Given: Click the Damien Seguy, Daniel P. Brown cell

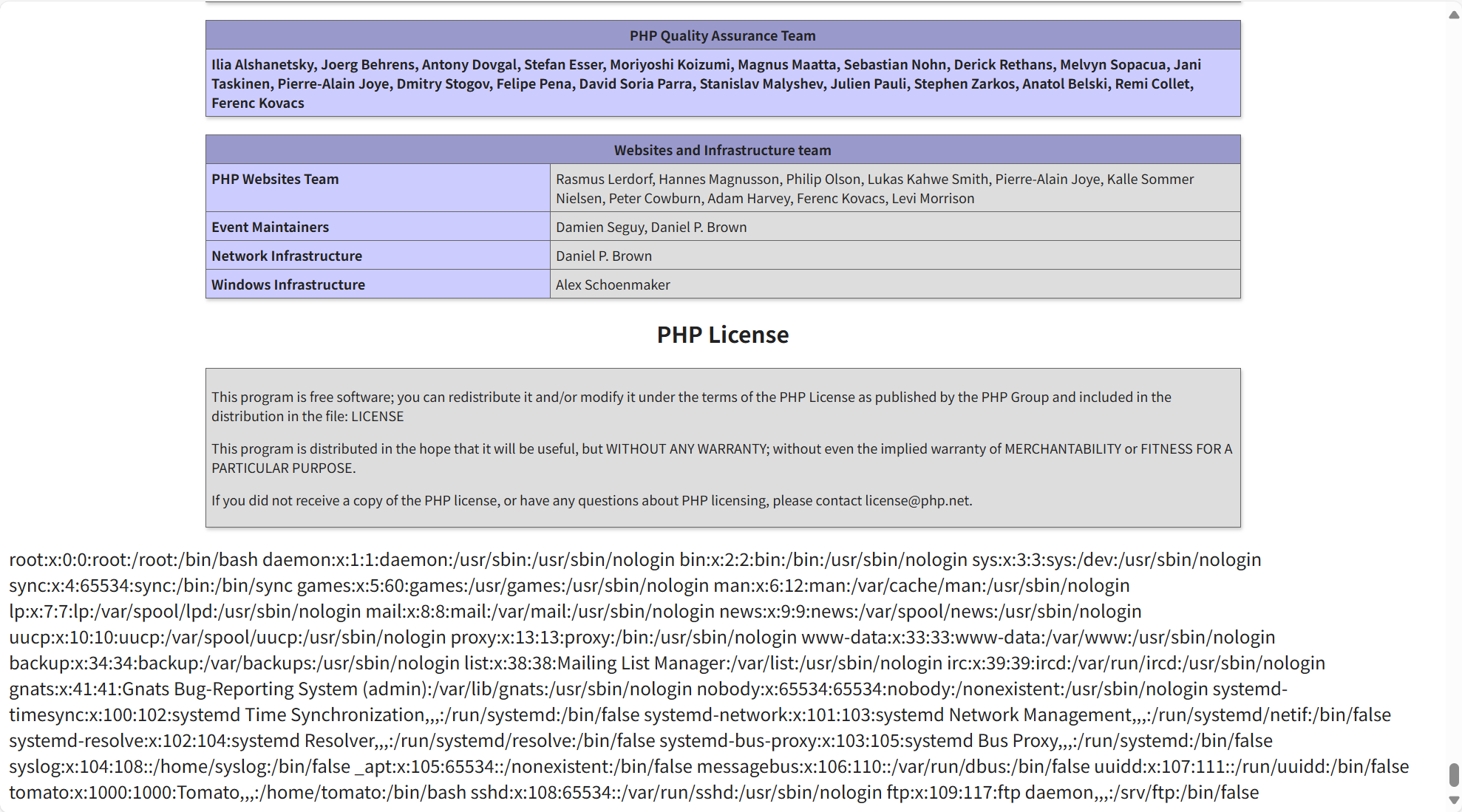Looking at the screenshot, I should pos(651,227).
